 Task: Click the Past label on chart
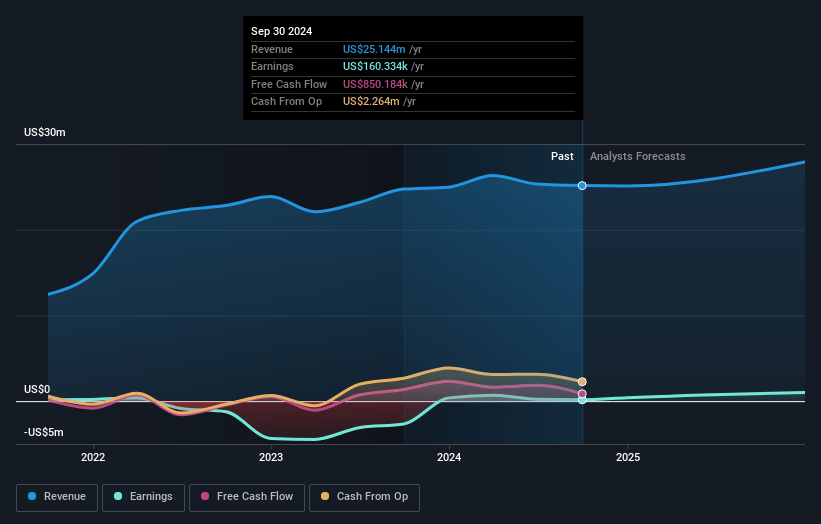pyautogui.click(x=562, y=157)
